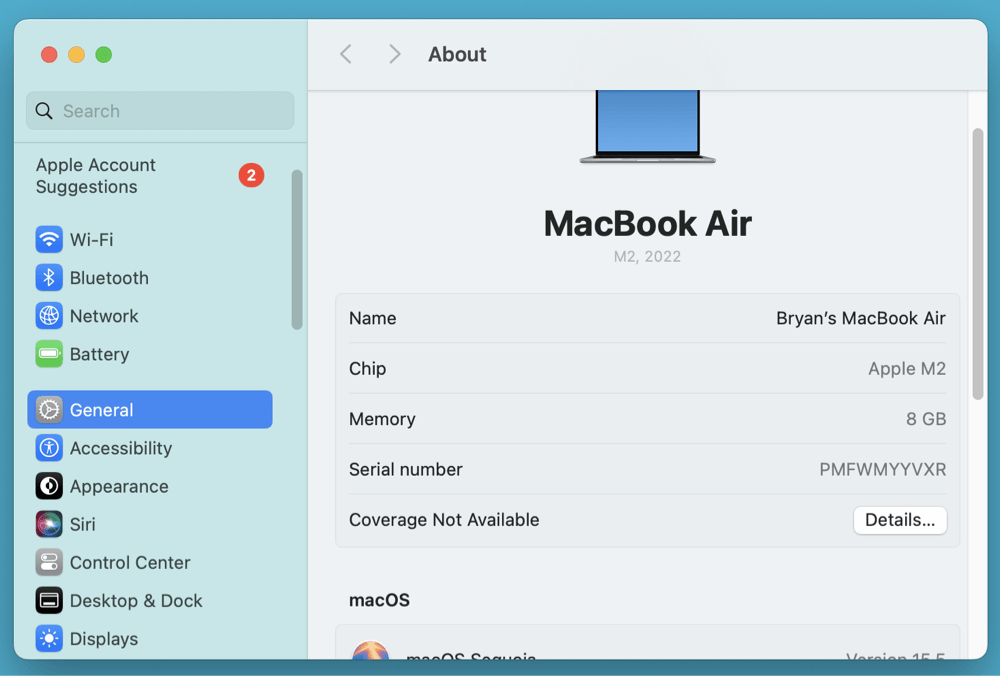Image resolution: width=1000 pixels, height=676 pixels.
Task: Click the search magnifying glass icon
Action: (44, 110)
